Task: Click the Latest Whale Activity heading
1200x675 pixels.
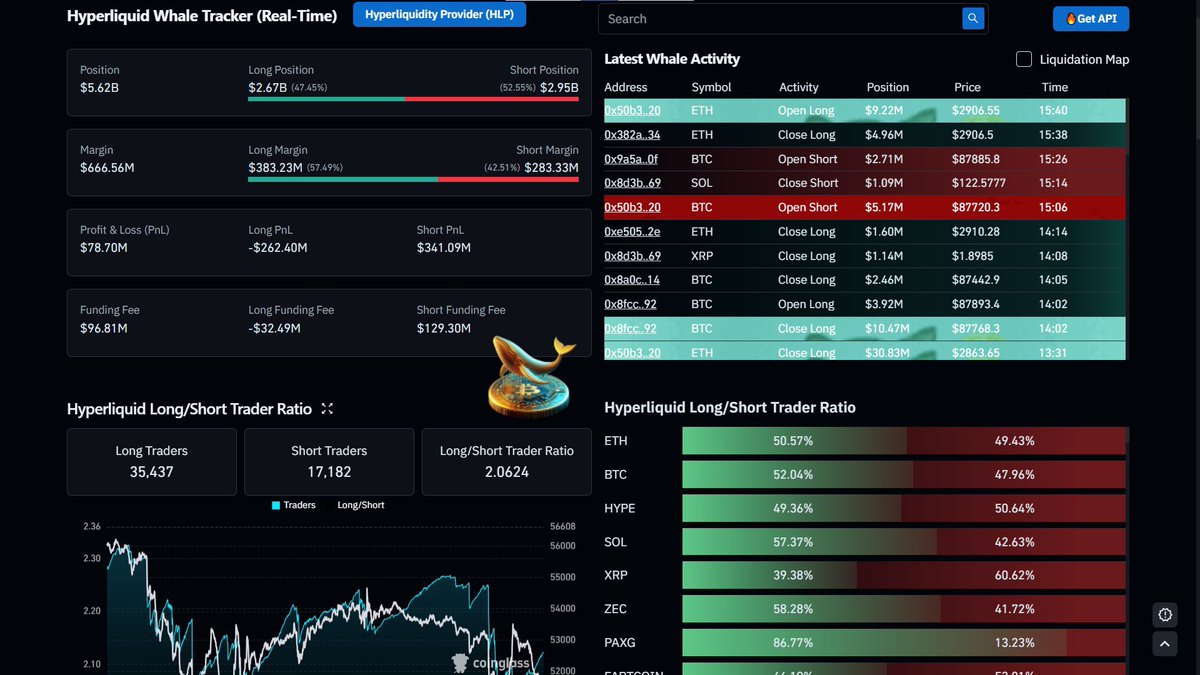Action: tap(672, 59)
